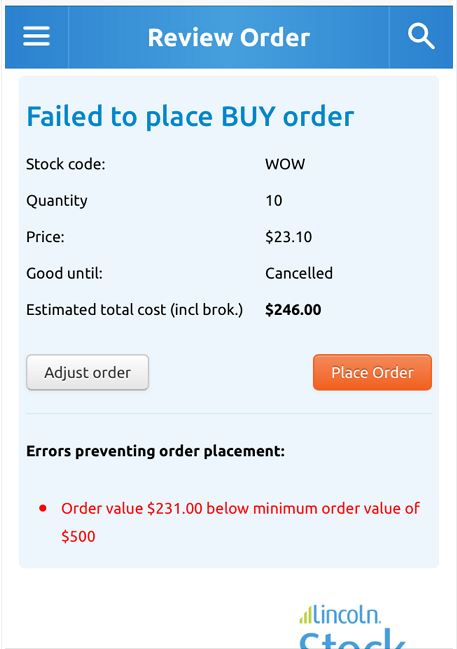Click the Price label
The height and width of the screenshot is (649, 457).
point(45,237)
